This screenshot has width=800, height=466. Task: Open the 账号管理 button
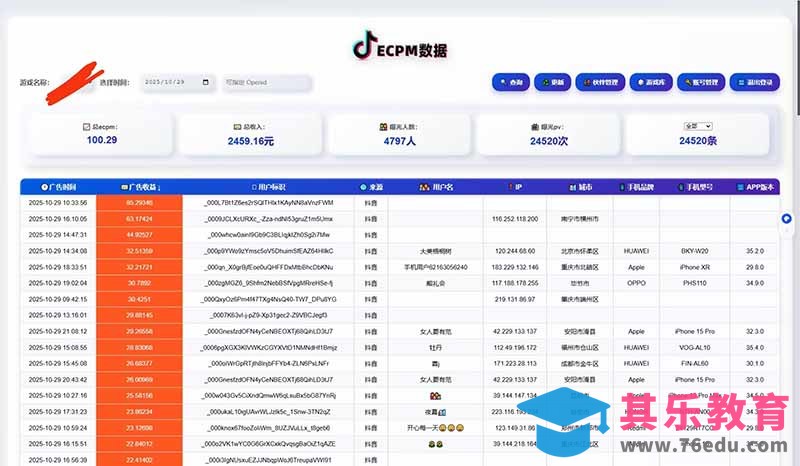[x=701, y=82]
